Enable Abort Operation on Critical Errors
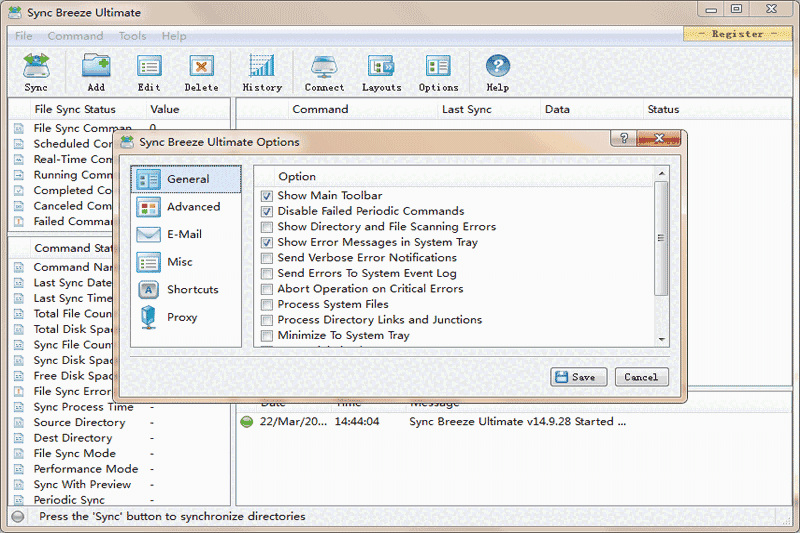The height and width of the screenshot is (533, 800). pyautogui.click(x=267, y=289)
